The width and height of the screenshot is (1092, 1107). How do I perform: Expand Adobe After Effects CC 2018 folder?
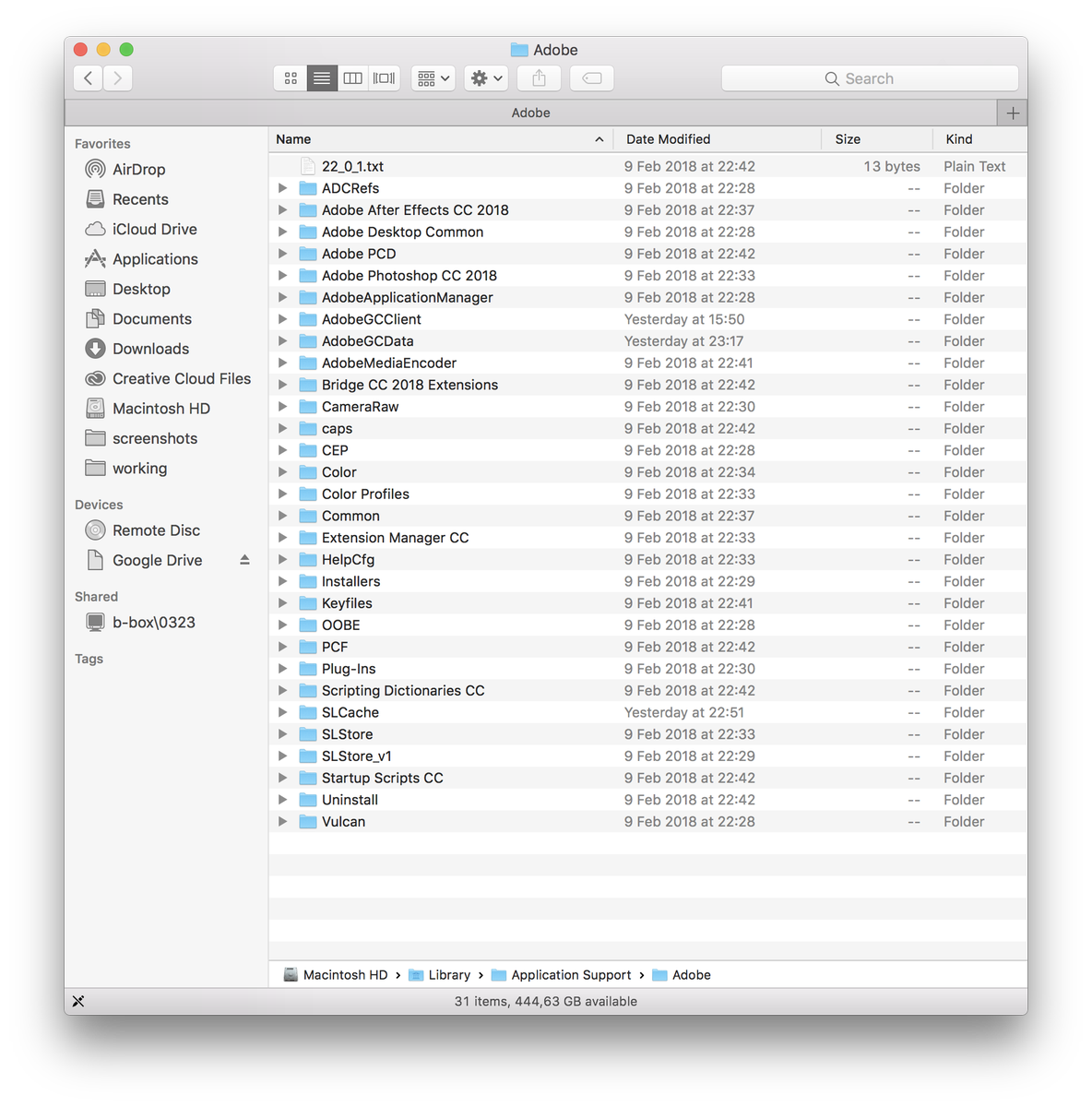click(283, 210)
